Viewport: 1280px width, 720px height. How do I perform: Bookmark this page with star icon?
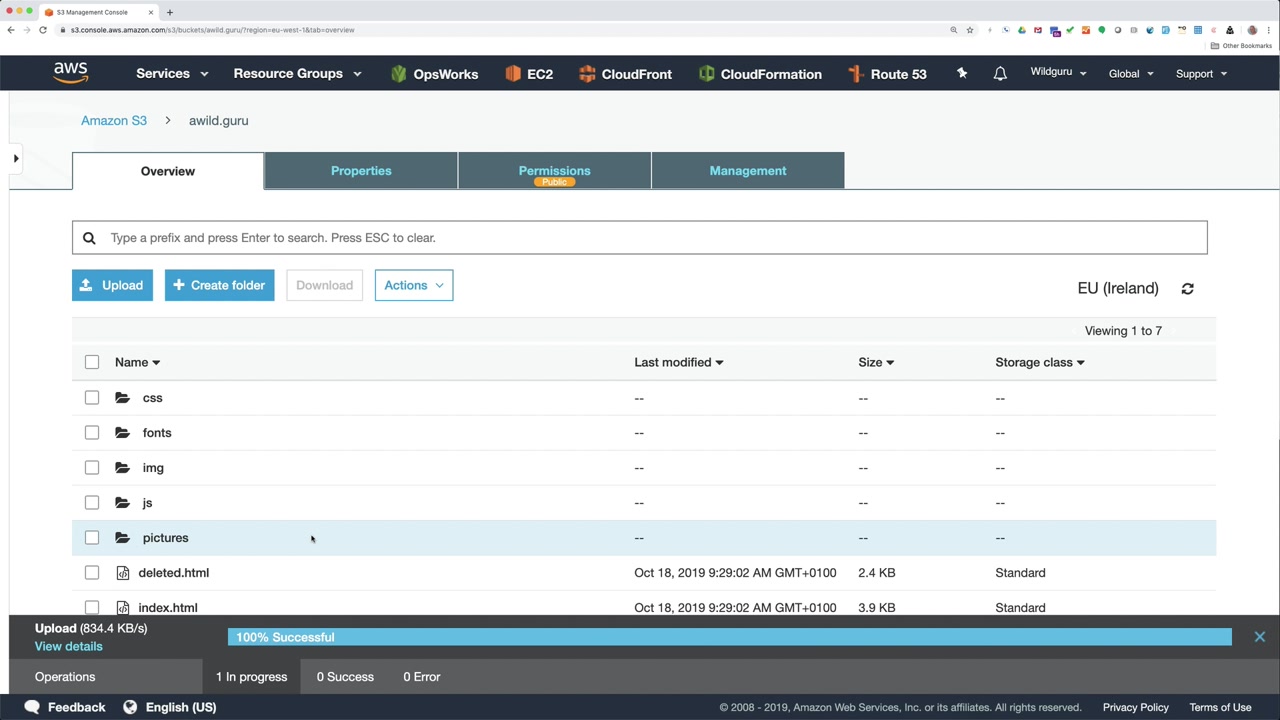click(970, 30)
